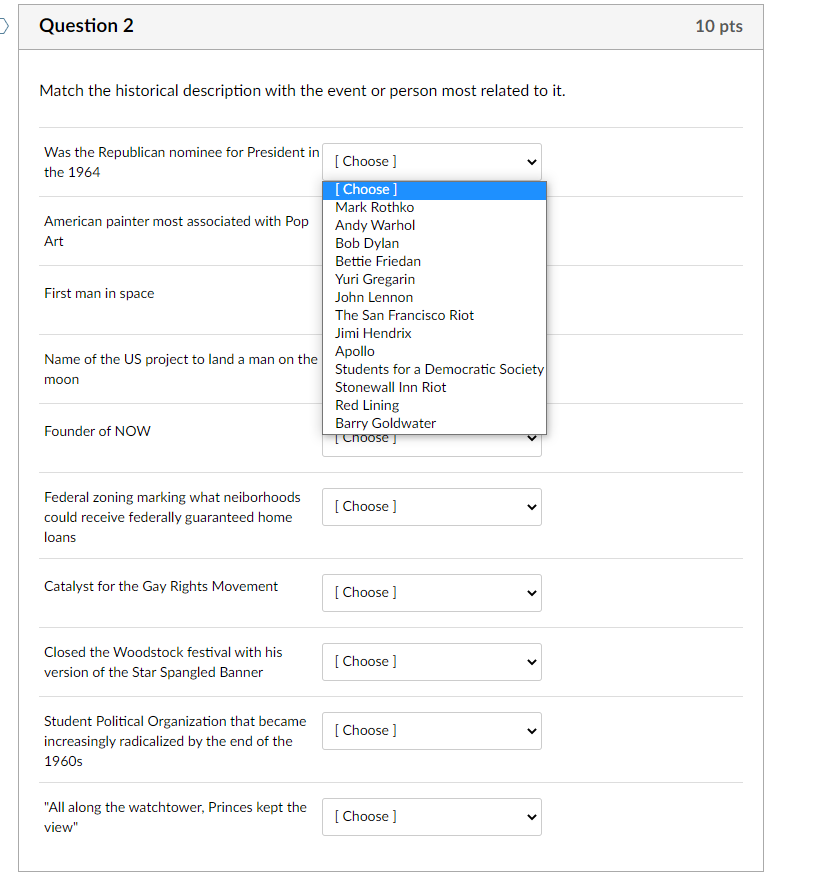
Task: Open the Federal zoning home loans dropdown
Action: tap(432, 507)
